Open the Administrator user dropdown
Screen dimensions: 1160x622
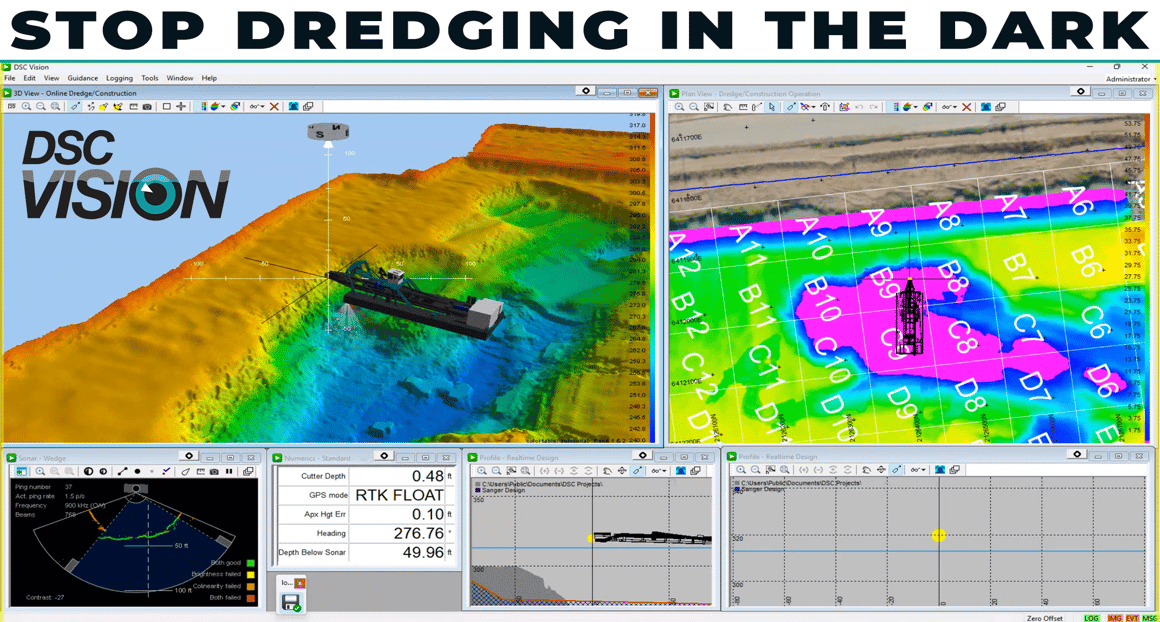coord(1130,79)
